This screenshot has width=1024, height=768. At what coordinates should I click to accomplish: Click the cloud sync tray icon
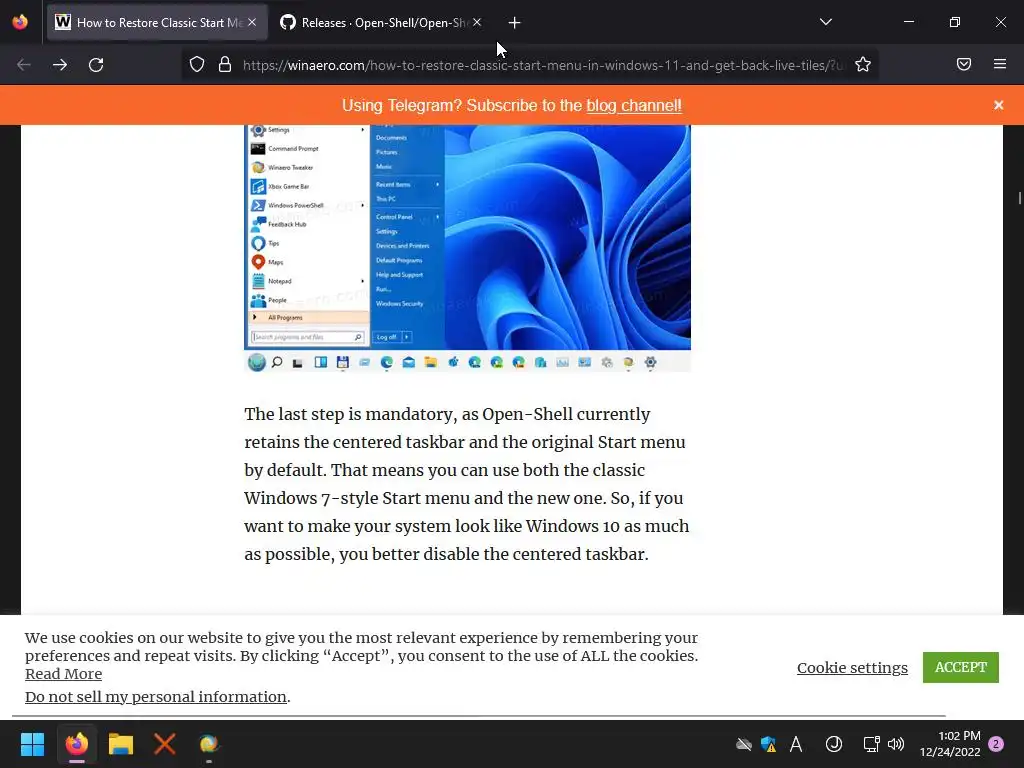pos(743,744)
